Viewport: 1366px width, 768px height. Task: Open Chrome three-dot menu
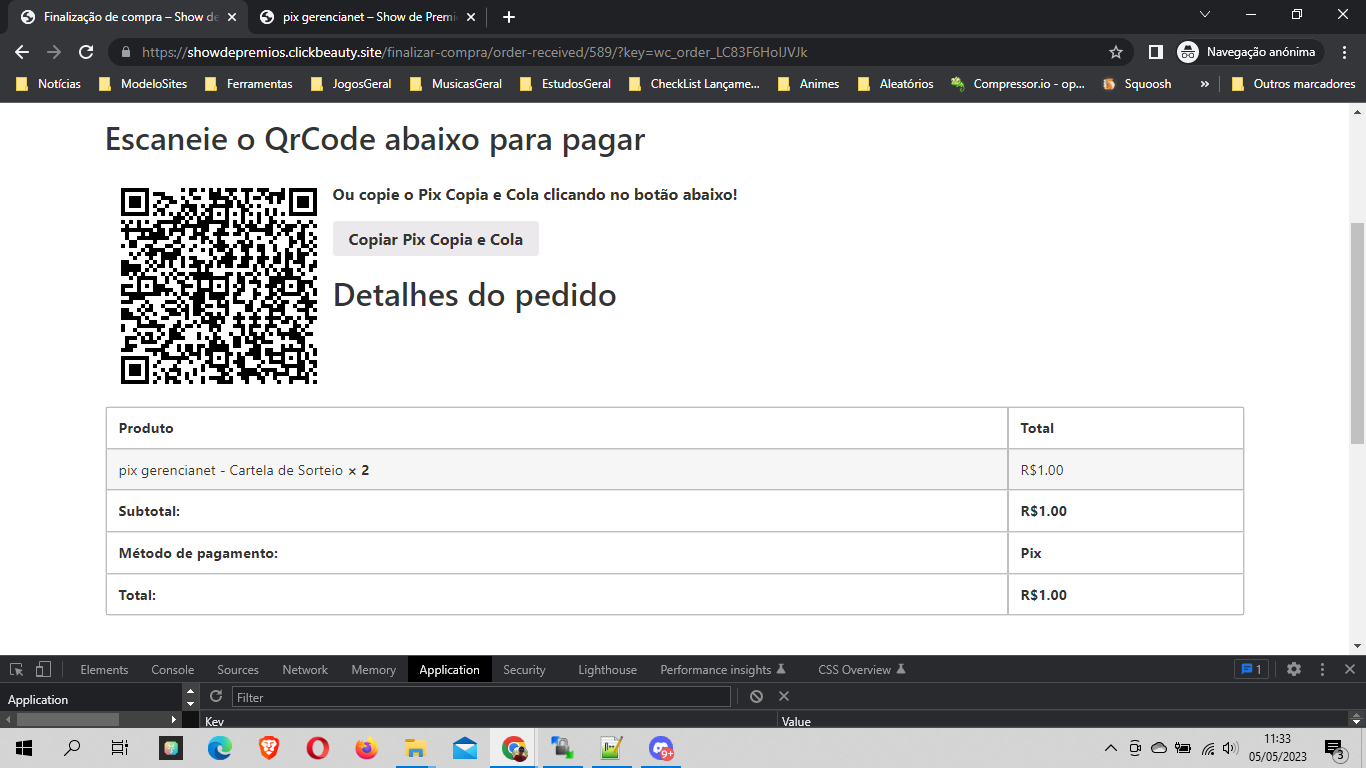1343,52
